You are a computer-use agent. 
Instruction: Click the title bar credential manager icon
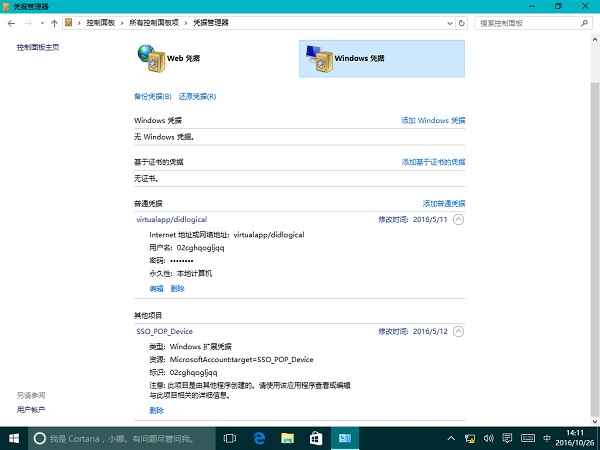(6, 6)
